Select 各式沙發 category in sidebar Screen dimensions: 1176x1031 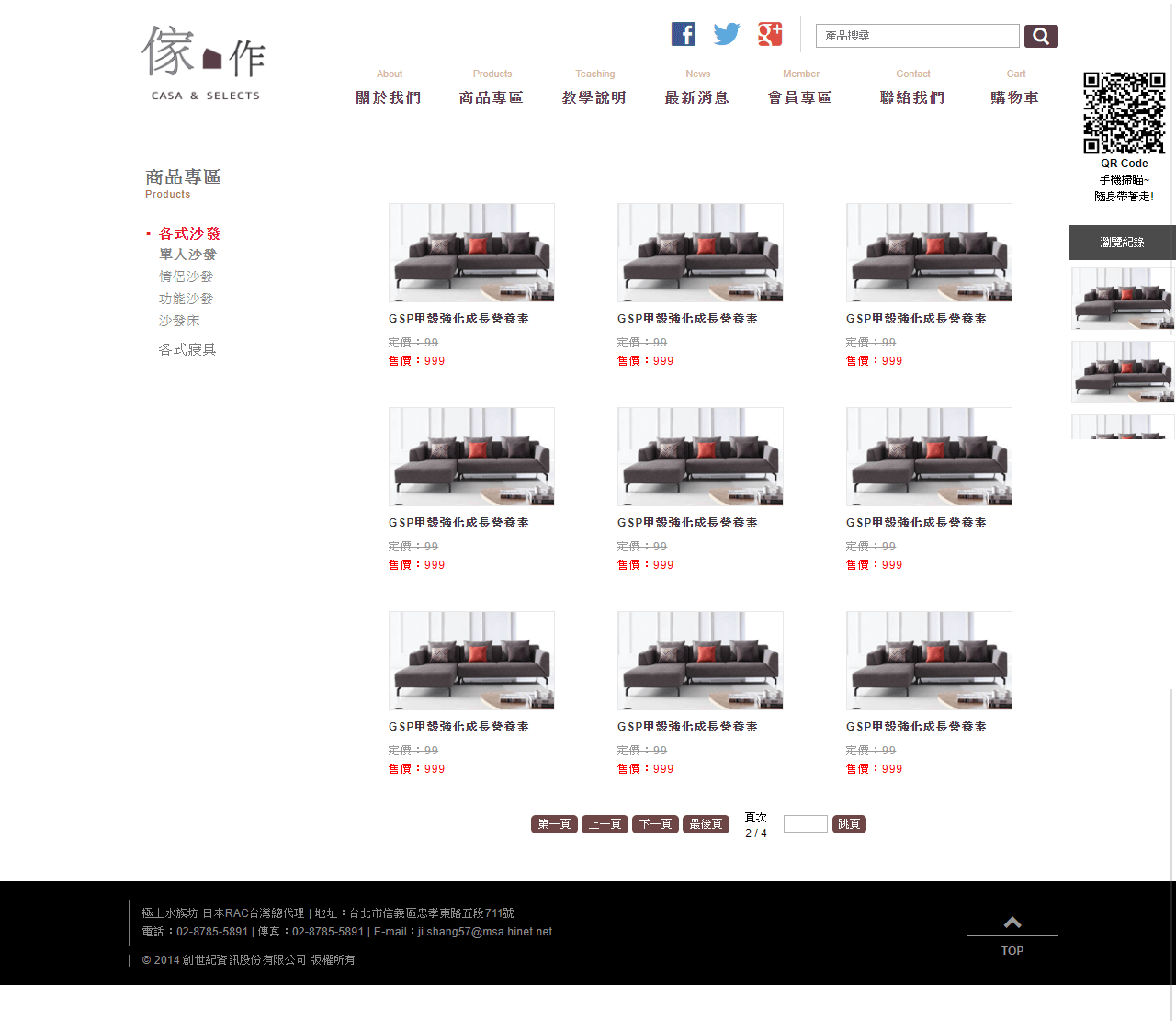(x=189, y=233)
